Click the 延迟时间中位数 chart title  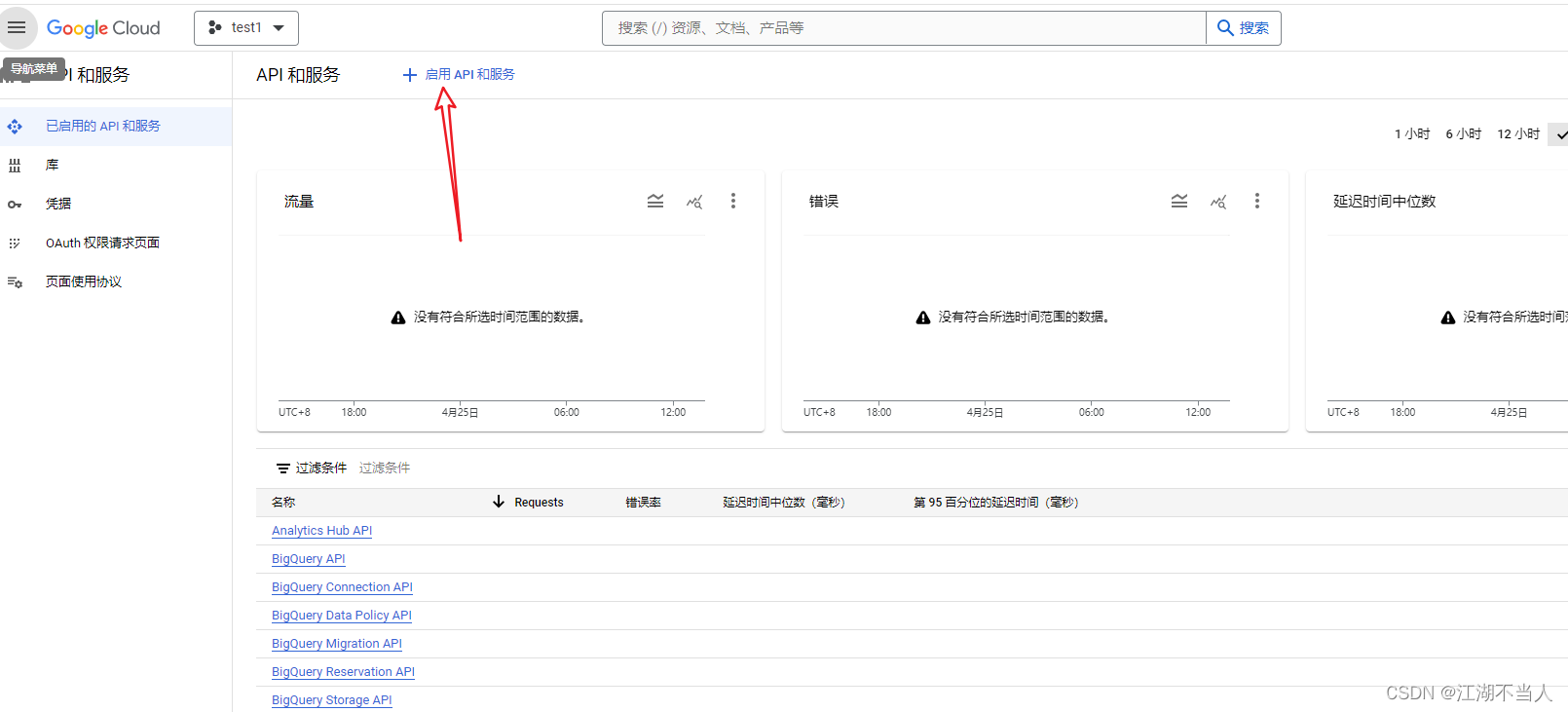[1385, 202]
